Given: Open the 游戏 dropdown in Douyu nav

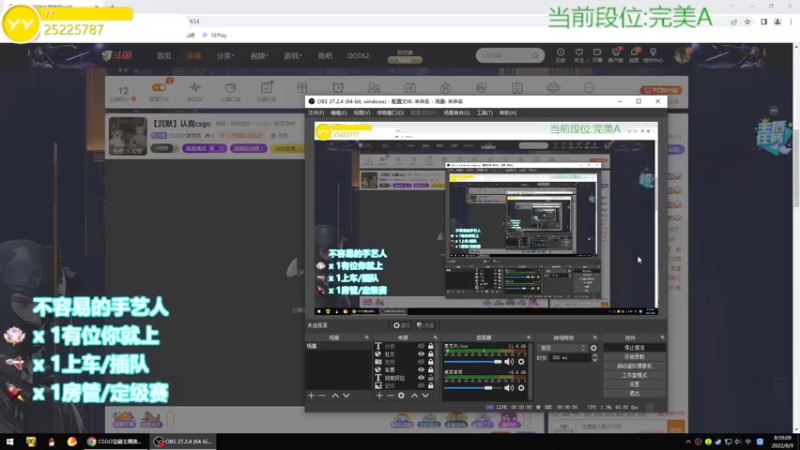Looking at the screenshot, I should pyautogui.click(x=292, y=56).
